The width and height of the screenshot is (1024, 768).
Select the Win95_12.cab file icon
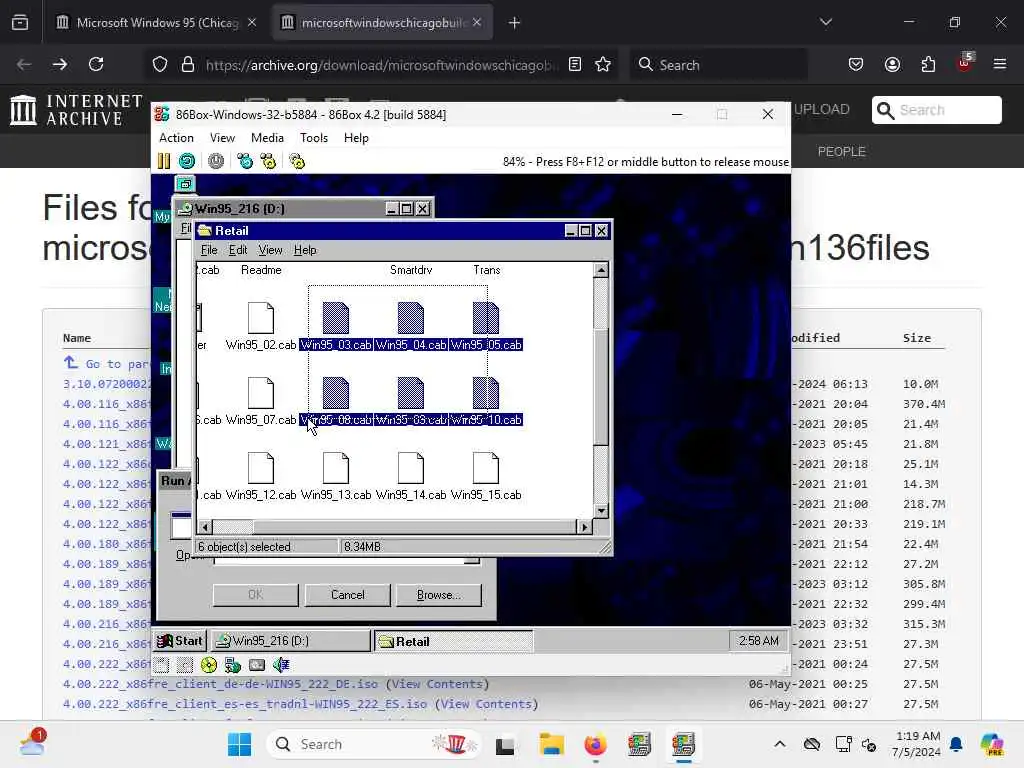coord(261,468)
